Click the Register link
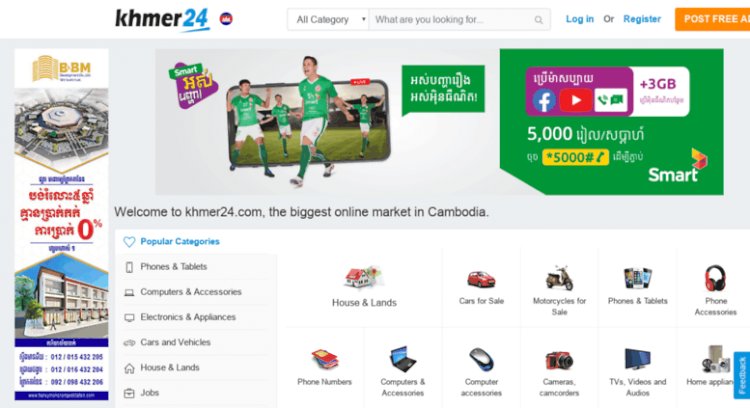Viewport: 750px width, 408px height. point(642,19)
